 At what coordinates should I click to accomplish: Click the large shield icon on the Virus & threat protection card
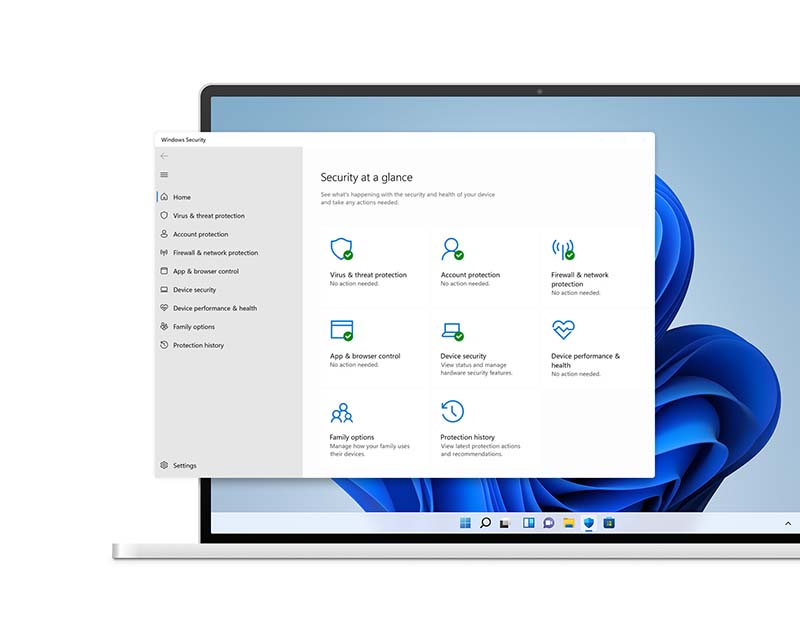(341, 249)
